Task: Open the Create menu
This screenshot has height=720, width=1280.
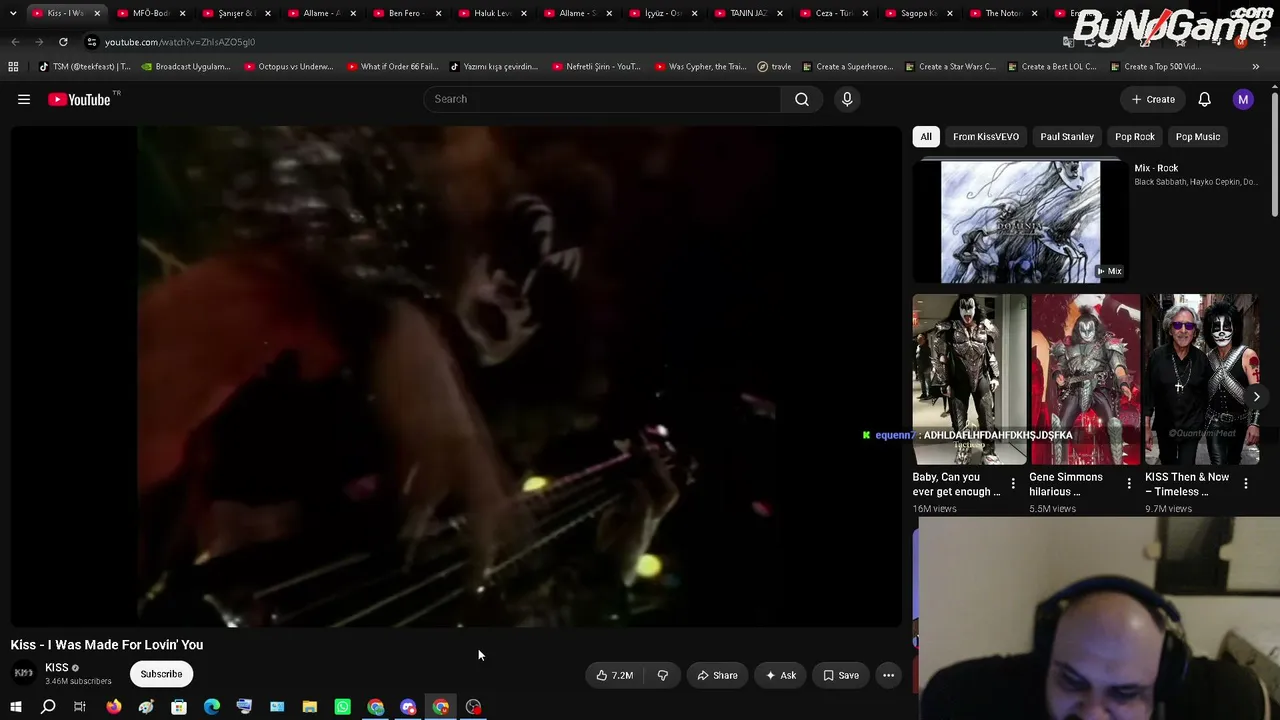Action: click(1153, 99)
